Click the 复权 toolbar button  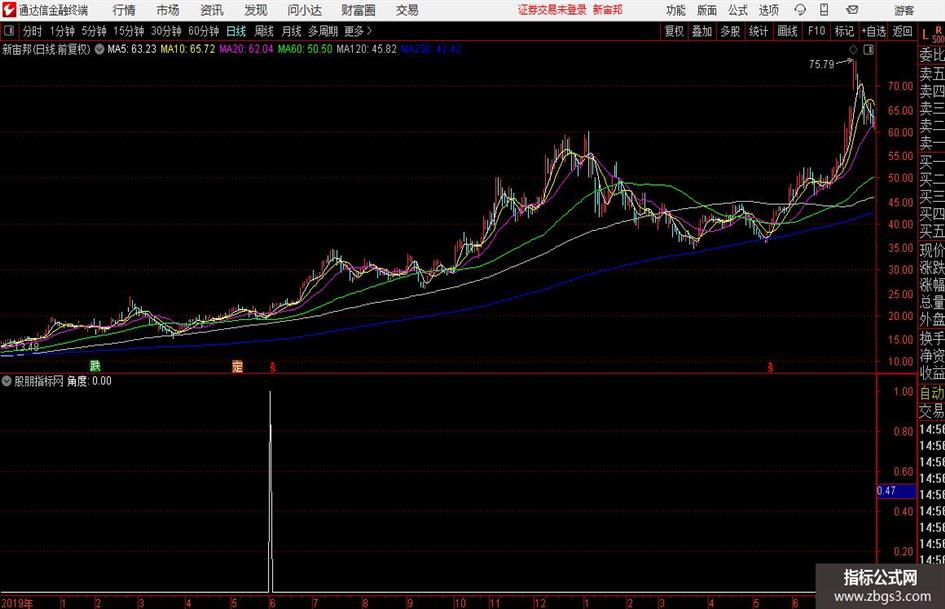coord(674,31)
